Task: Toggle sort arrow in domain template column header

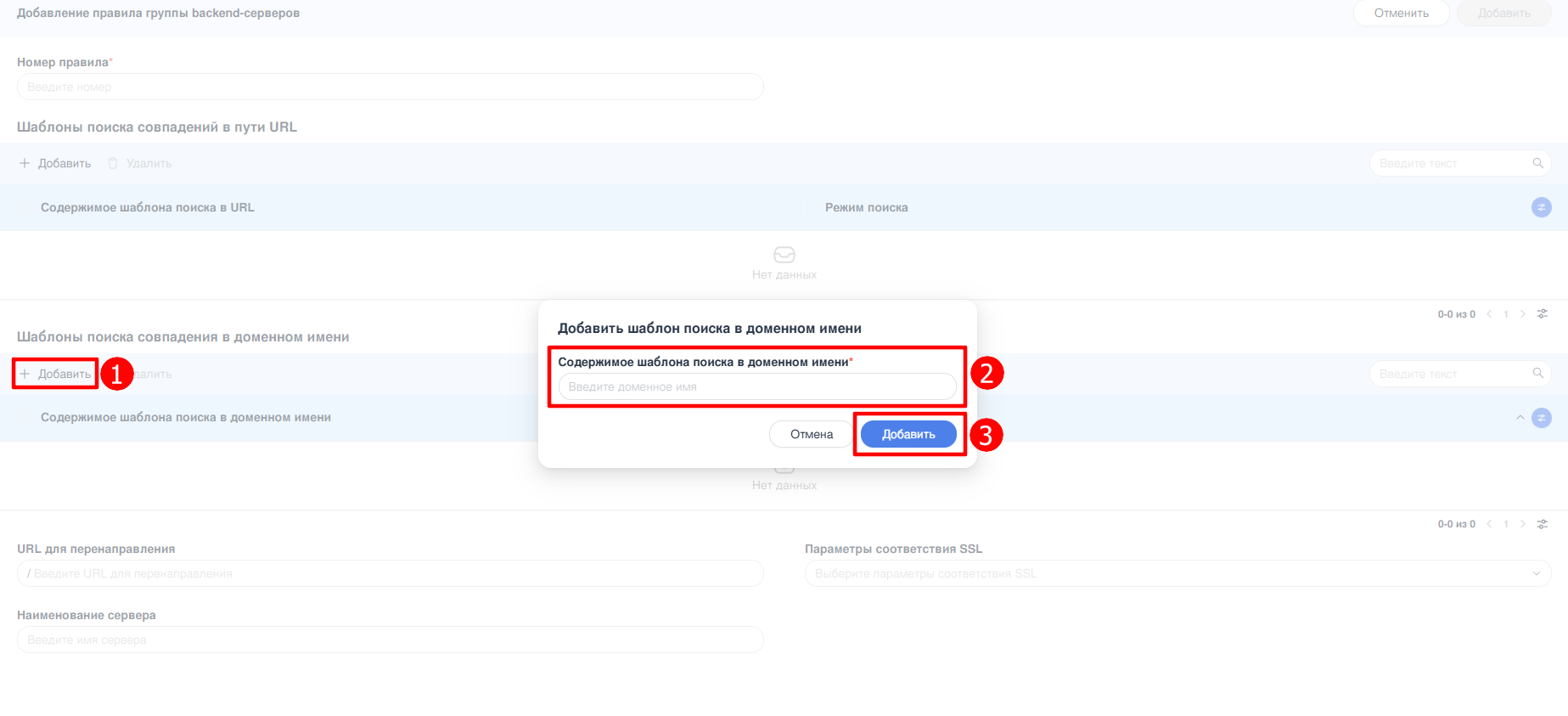Action: click(x=1520, y=418)
